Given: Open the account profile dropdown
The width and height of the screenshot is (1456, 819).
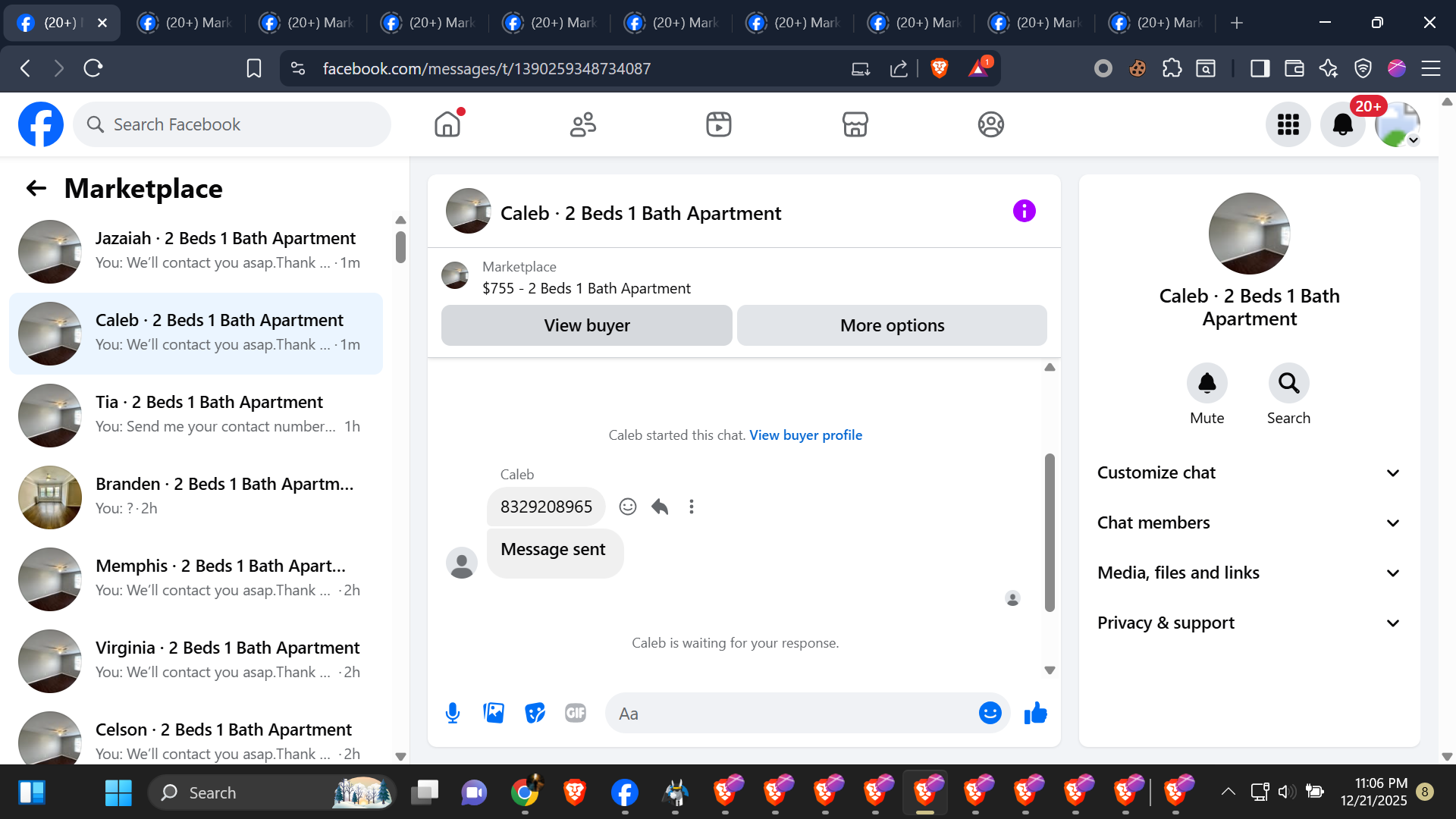Looking at the screenshot, I should click(1398, 124).
